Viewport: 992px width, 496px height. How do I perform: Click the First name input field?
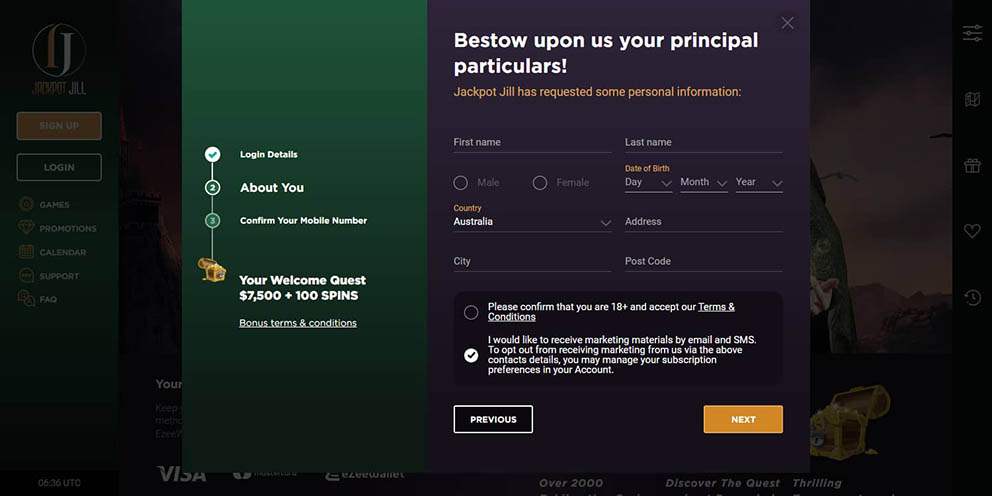(x=532, y=142)
